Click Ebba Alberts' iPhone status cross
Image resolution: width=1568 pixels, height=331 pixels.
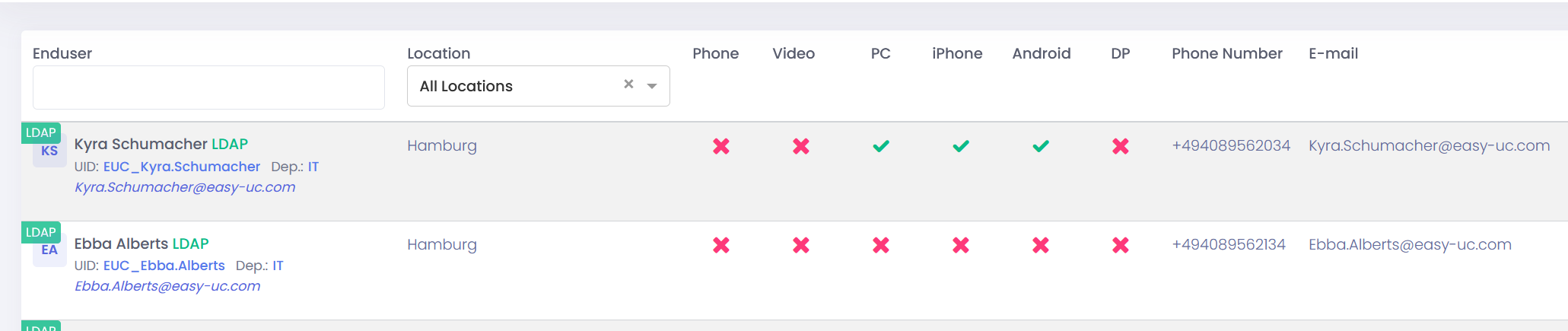click(961, 245)
